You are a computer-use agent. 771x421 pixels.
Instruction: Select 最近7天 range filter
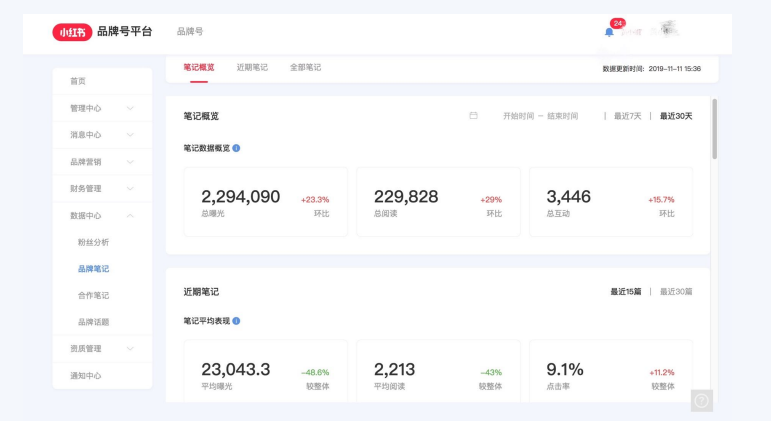point(627,116)
